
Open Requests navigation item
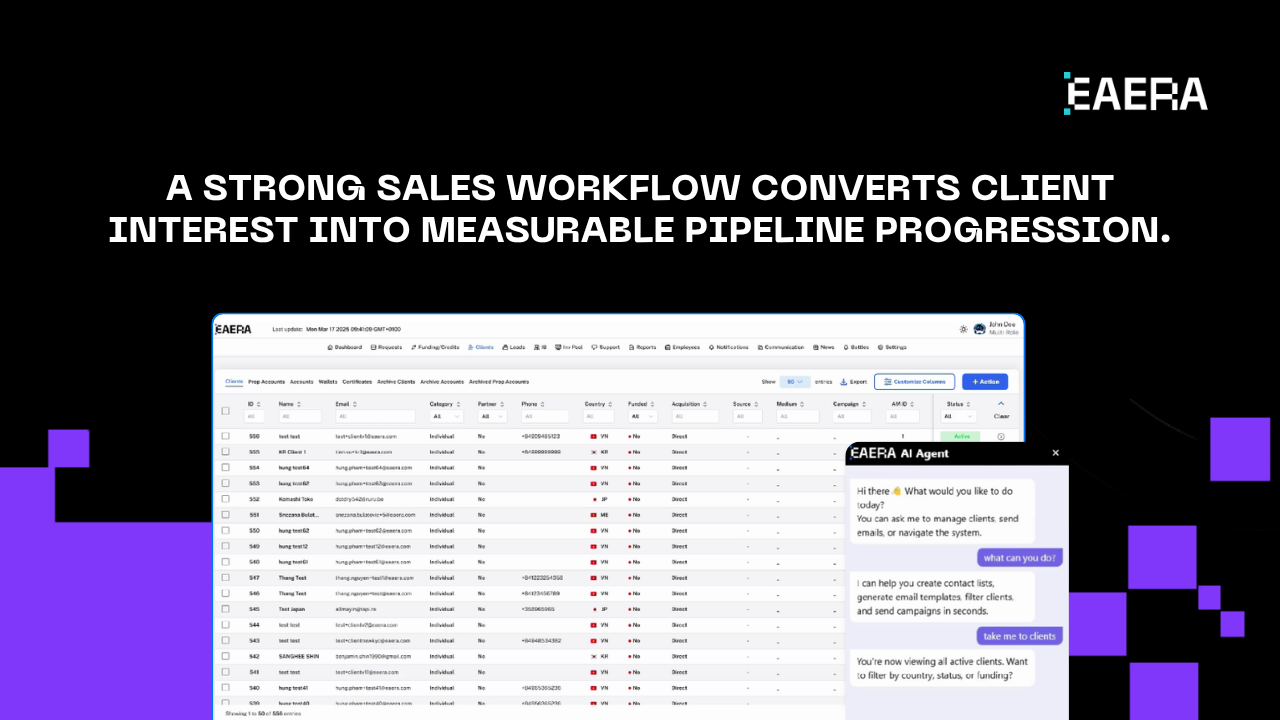click(386, 347)
